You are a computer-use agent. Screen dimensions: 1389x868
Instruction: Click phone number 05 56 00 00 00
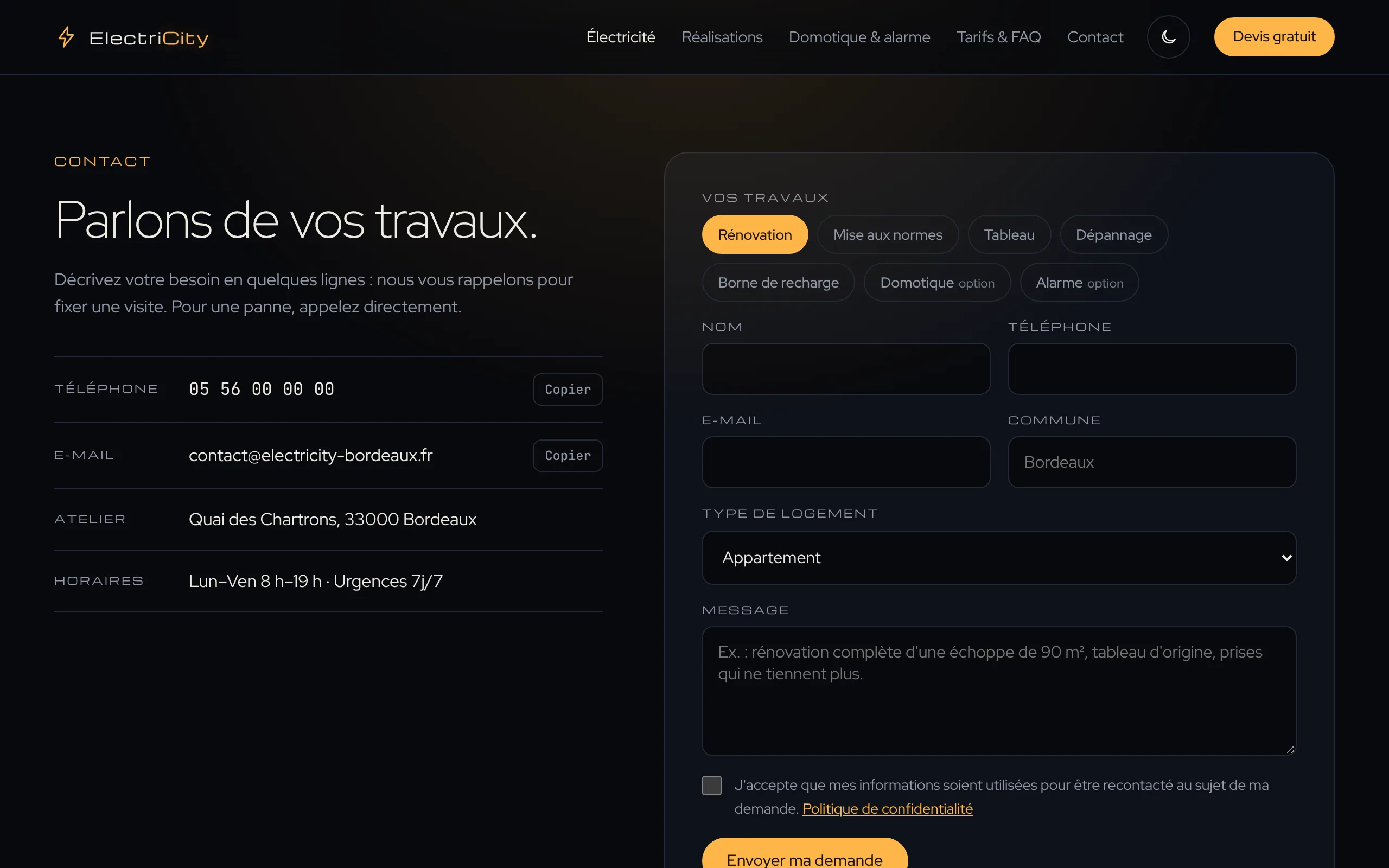261,389
